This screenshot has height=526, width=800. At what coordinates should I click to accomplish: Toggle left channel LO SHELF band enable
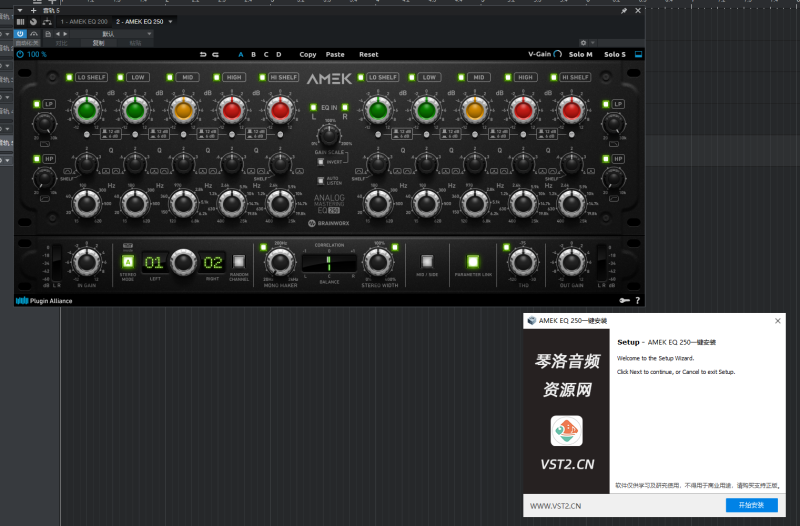click(x=69, y=77)
